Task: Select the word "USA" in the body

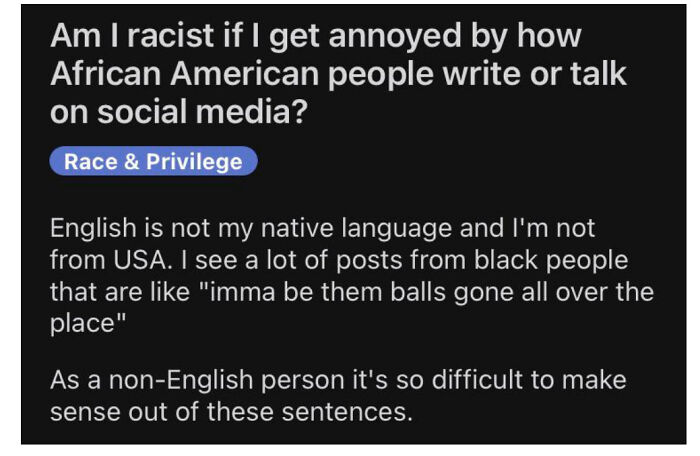Action: click(141, 260)
